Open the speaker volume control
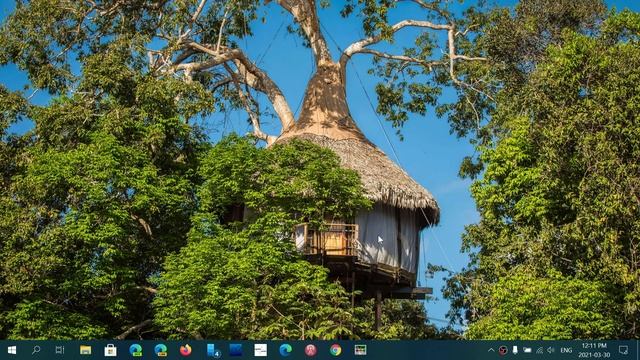Screen dimensions: 640x360 coord(551,350)
